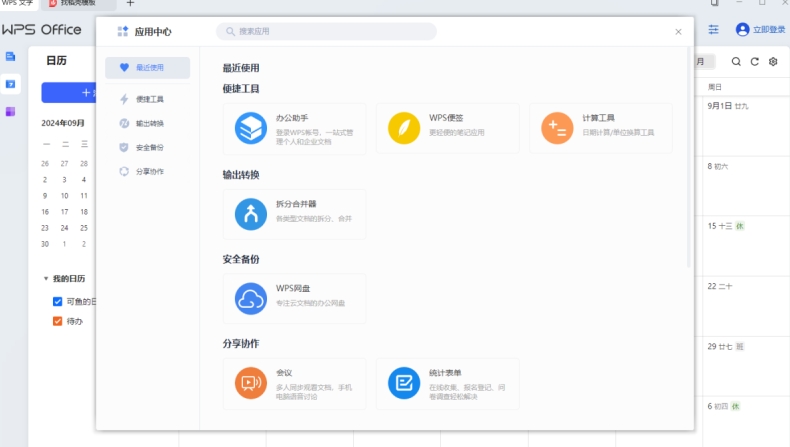Screen dimensions: 790x447
Task: Select the 找稻壳模板 tab
Action: (x=78, y=4)
